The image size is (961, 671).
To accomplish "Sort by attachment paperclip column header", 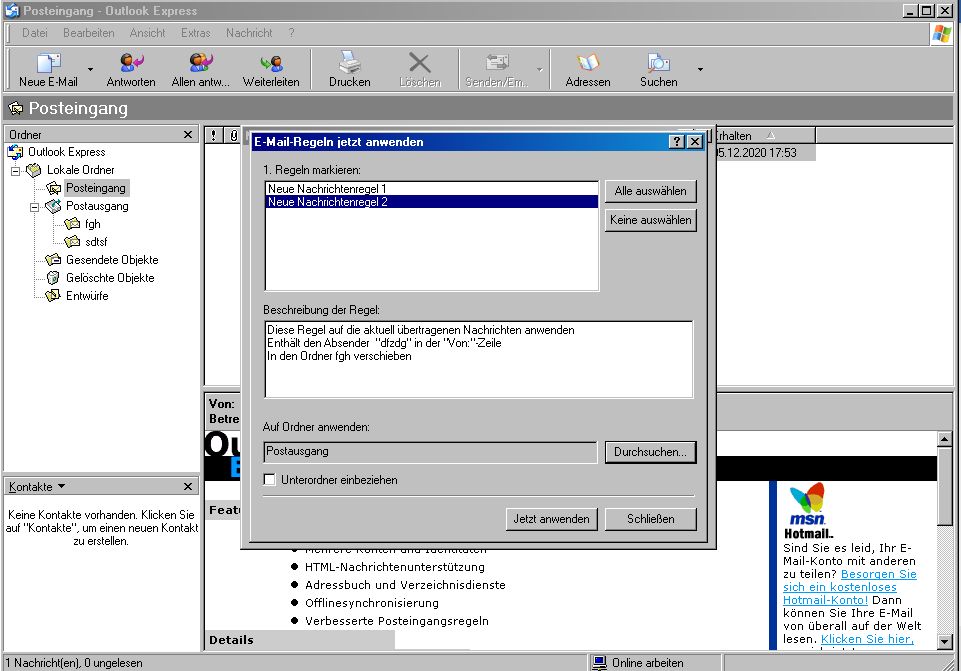I will click(234, 135).
